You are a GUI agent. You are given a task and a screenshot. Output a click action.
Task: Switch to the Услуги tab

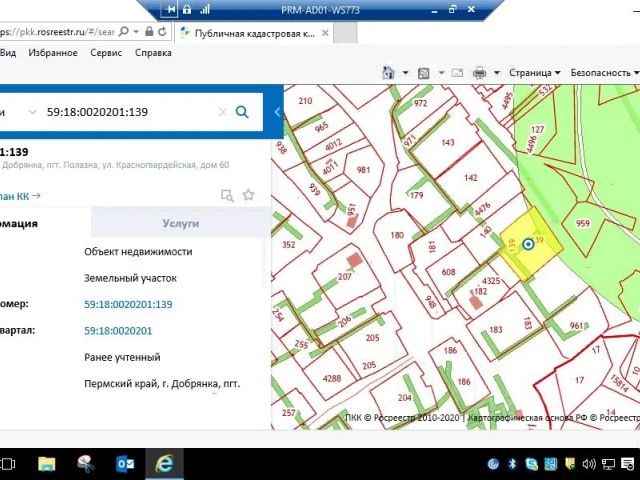[x=180, y=223]
